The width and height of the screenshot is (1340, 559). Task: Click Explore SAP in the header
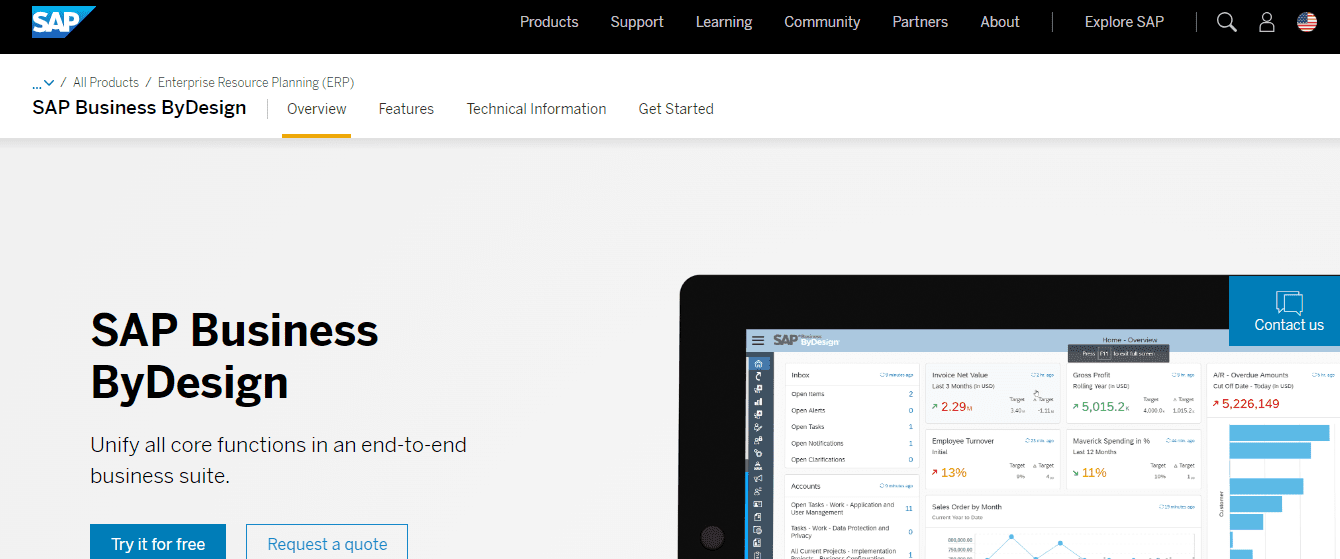point(1124,22)
